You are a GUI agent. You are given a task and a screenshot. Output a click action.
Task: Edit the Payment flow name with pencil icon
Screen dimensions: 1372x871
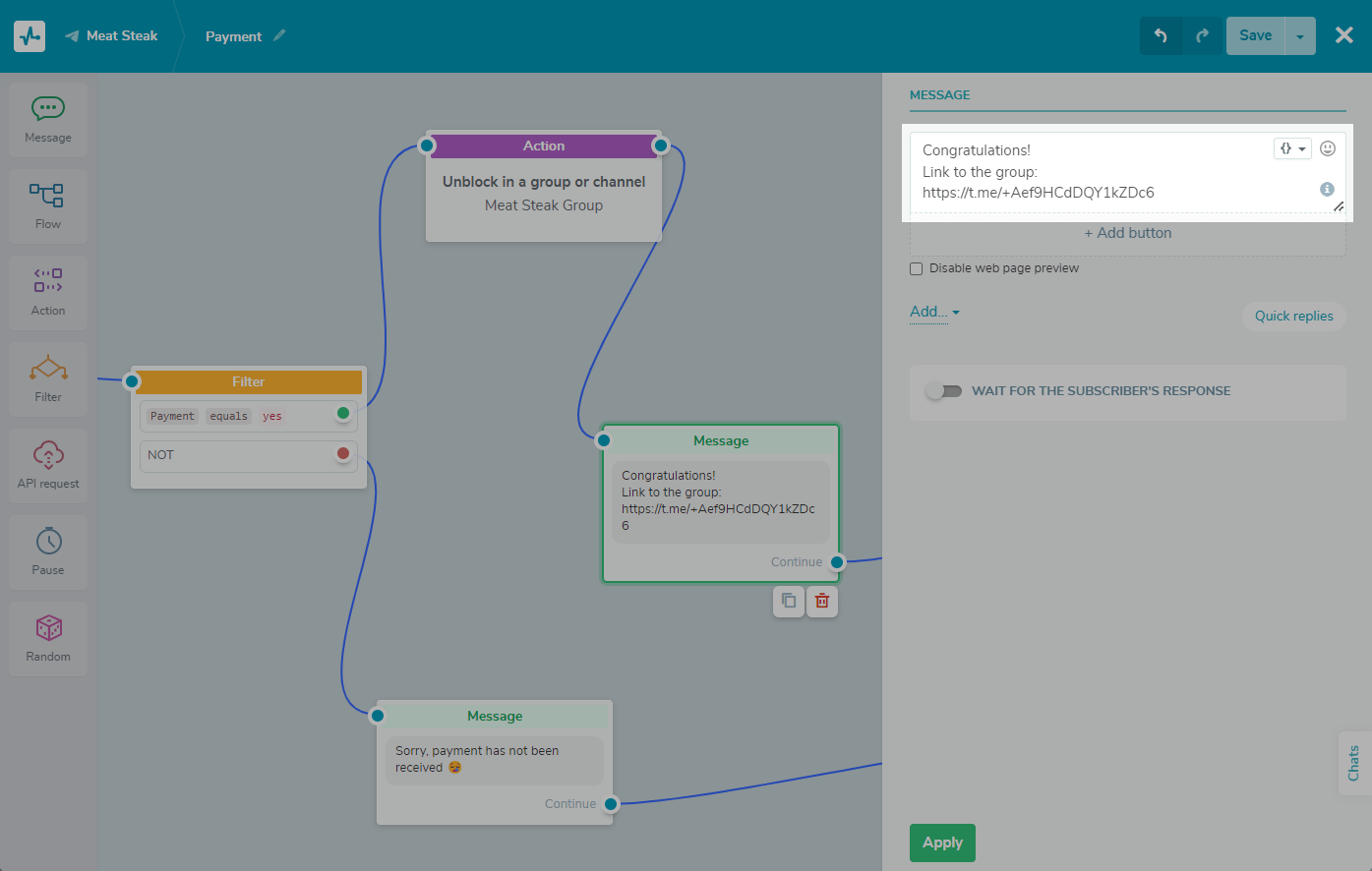(x=279, y=35)
